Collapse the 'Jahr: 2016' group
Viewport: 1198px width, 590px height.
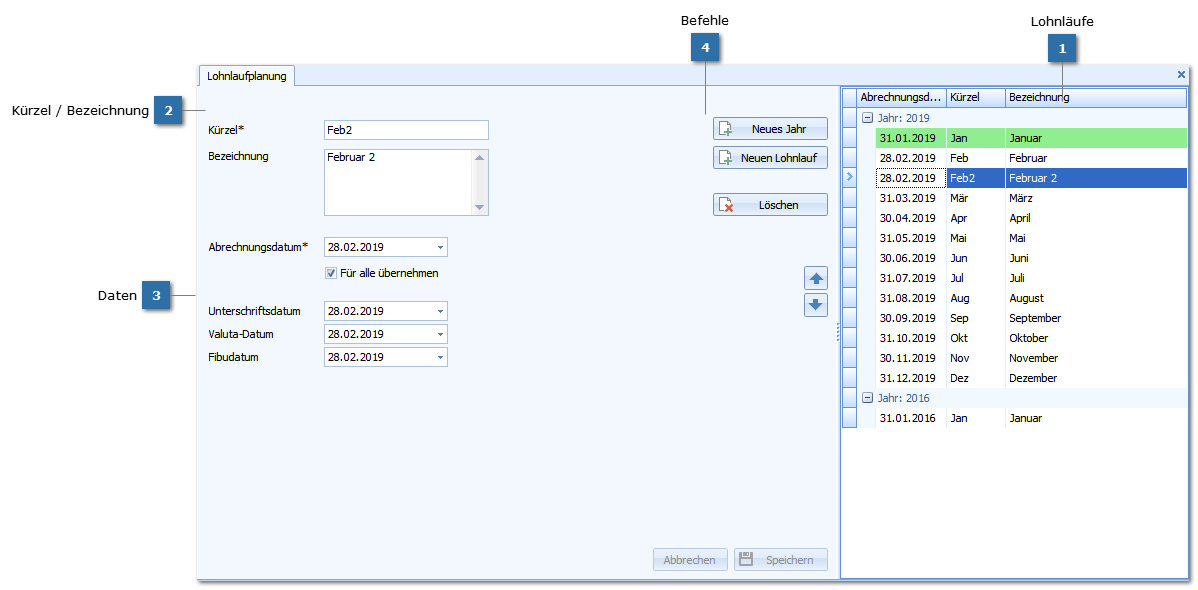[x=867, y=398]
